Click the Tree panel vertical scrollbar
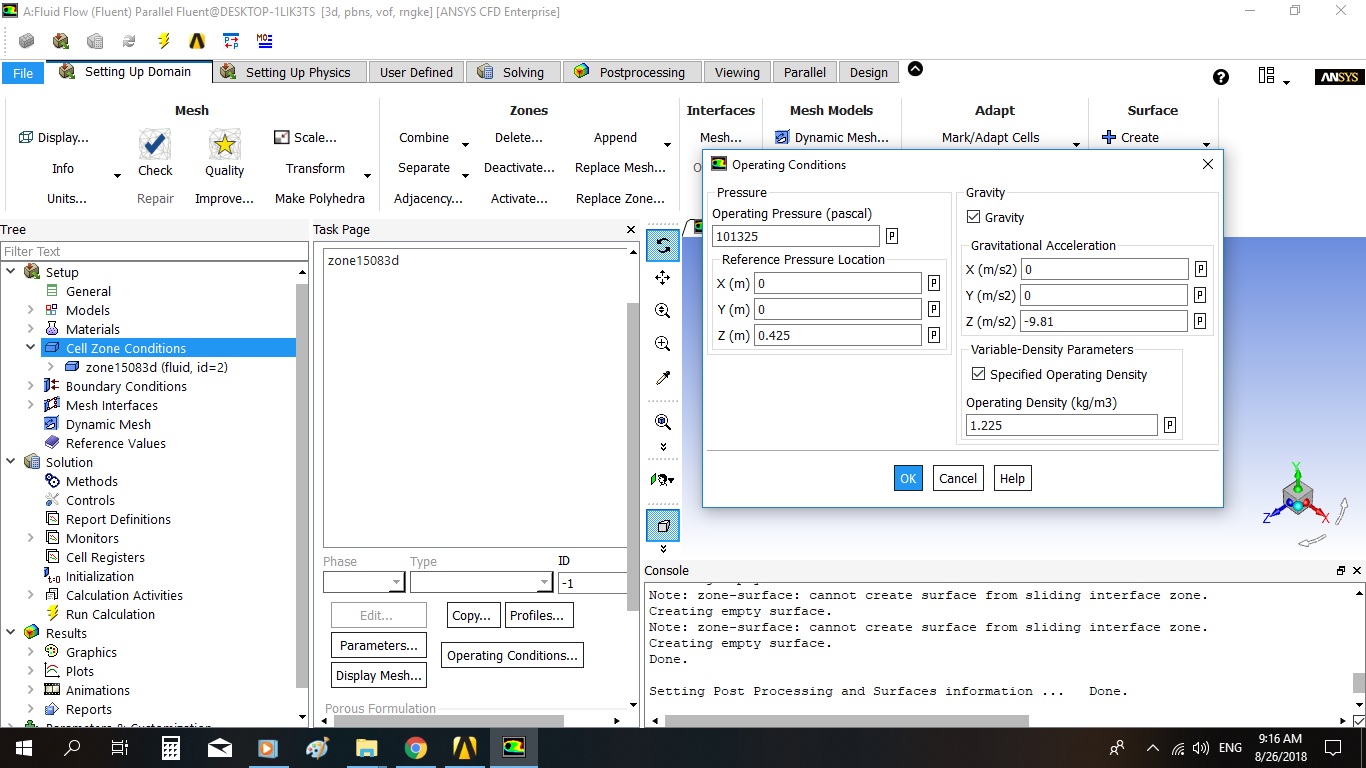1366x768 pixels. pos(302,485)
